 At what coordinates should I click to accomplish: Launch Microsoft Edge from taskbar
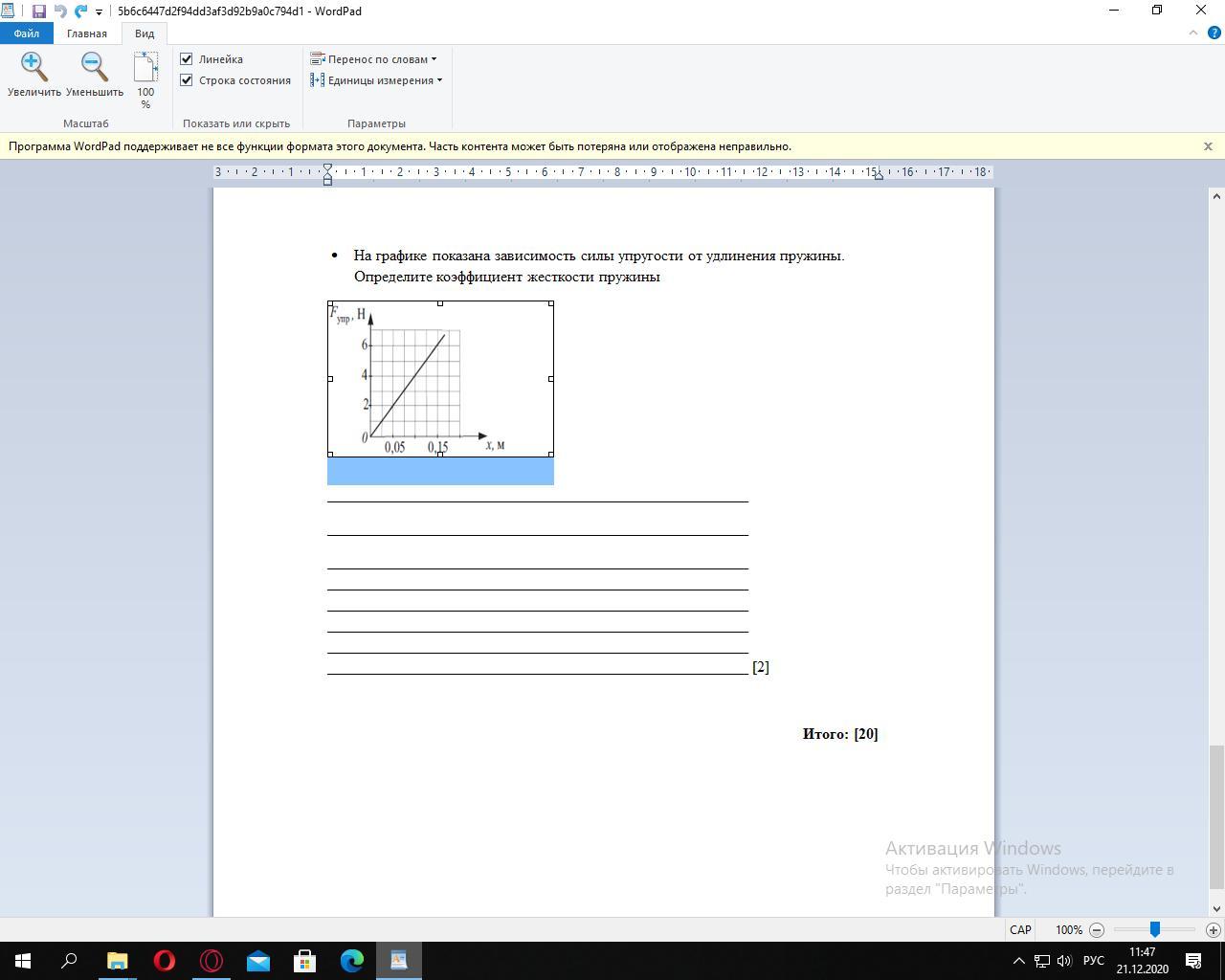point(352,960)
